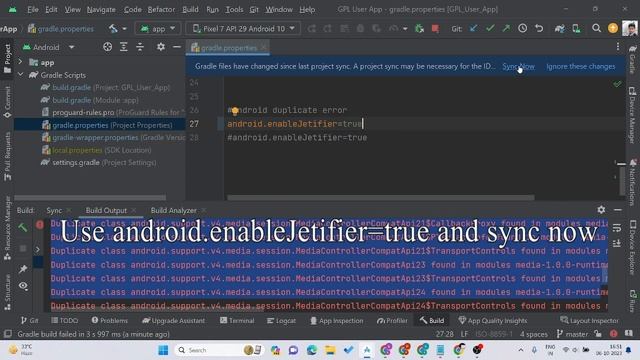Pin the Build tab with pin icon
Image resolution: width=640 pixels, height=360 pixels.
tap(23, 269)
